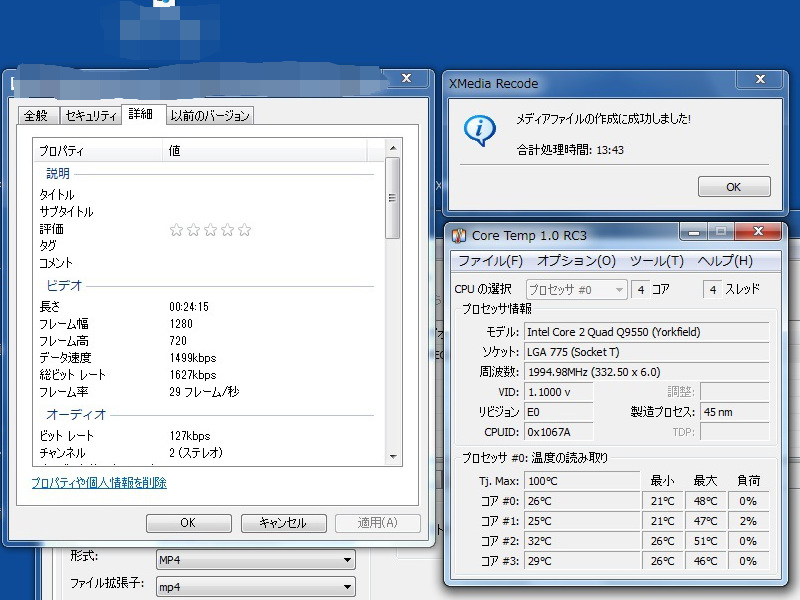Screen dimensions: 800x600
Task: Click 合計処理時間 13:43 text in XMedia Recode
Action: (570, 150)
